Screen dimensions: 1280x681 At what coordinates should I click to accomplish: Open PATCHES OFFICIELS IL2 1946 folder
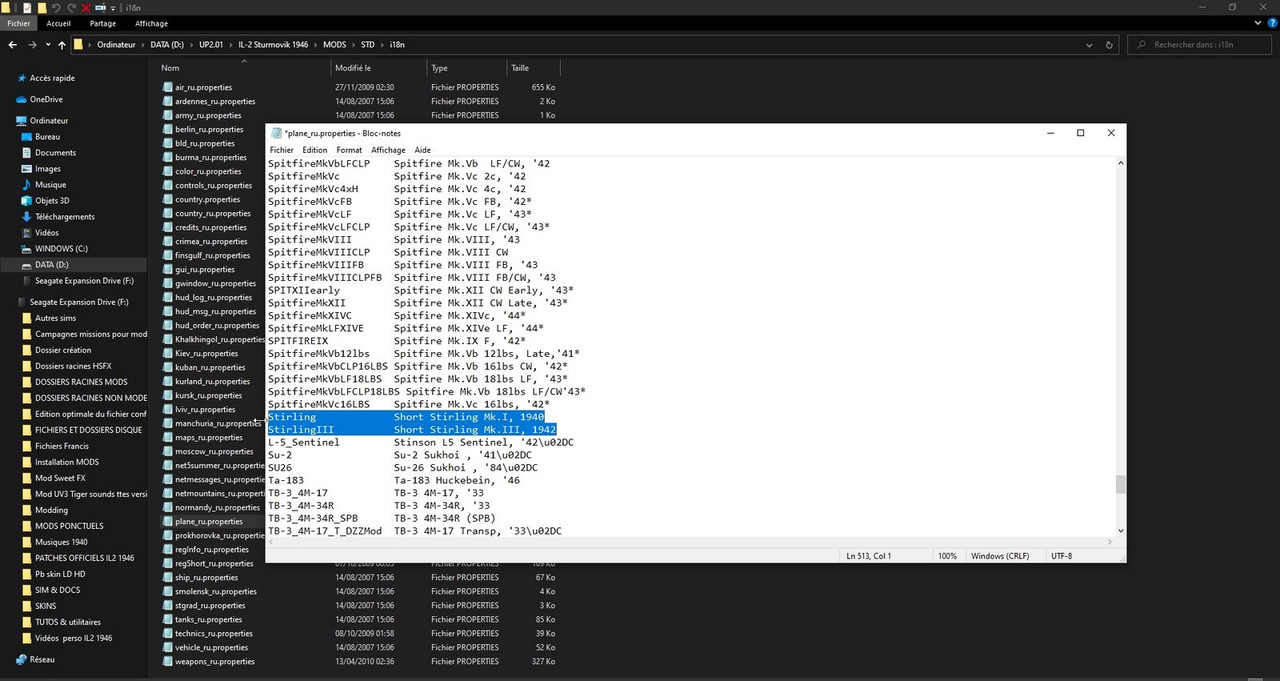[84, 558]
